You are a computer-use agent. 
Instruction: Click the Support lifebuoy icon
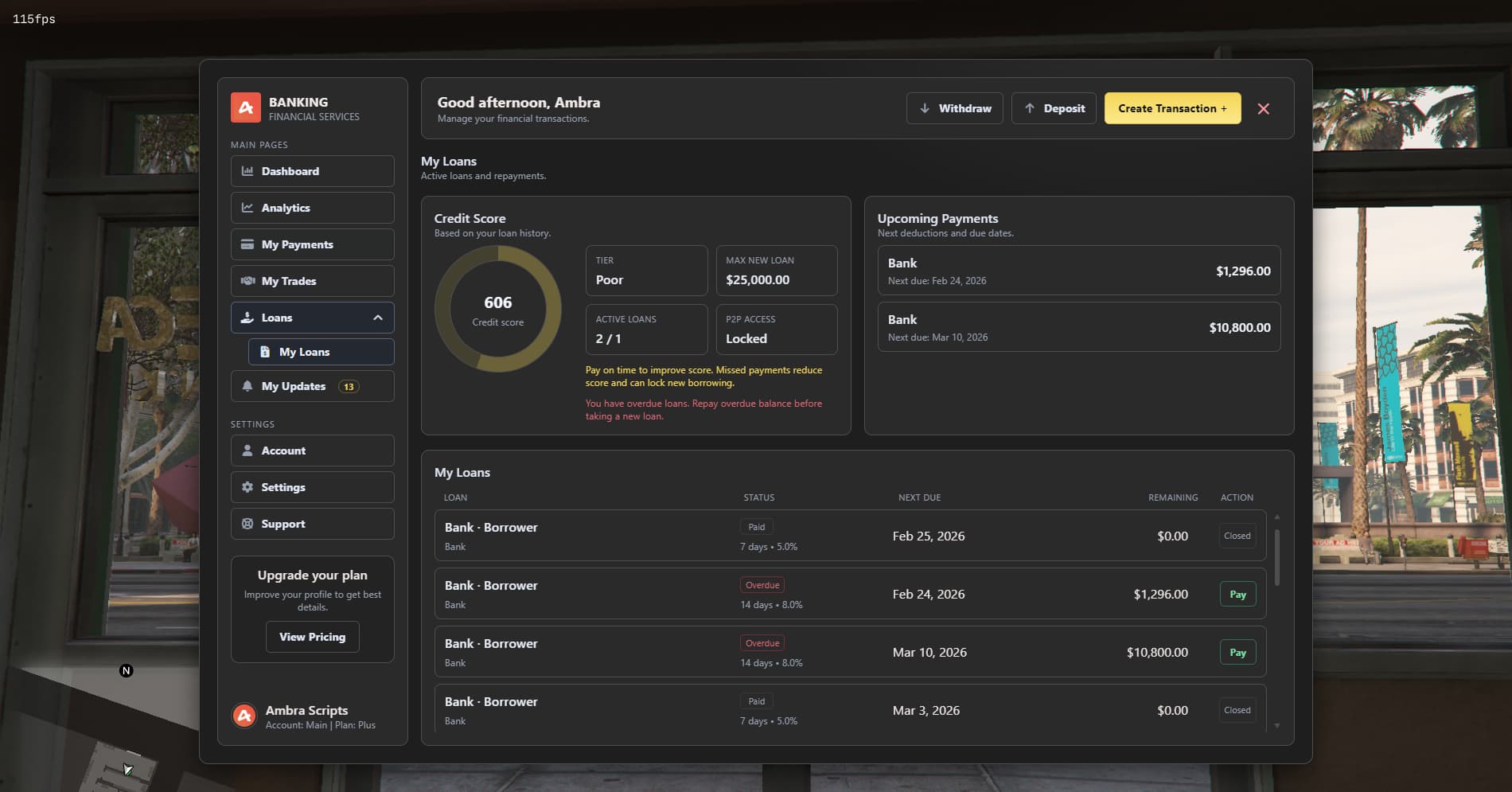[x=247, y=524]
